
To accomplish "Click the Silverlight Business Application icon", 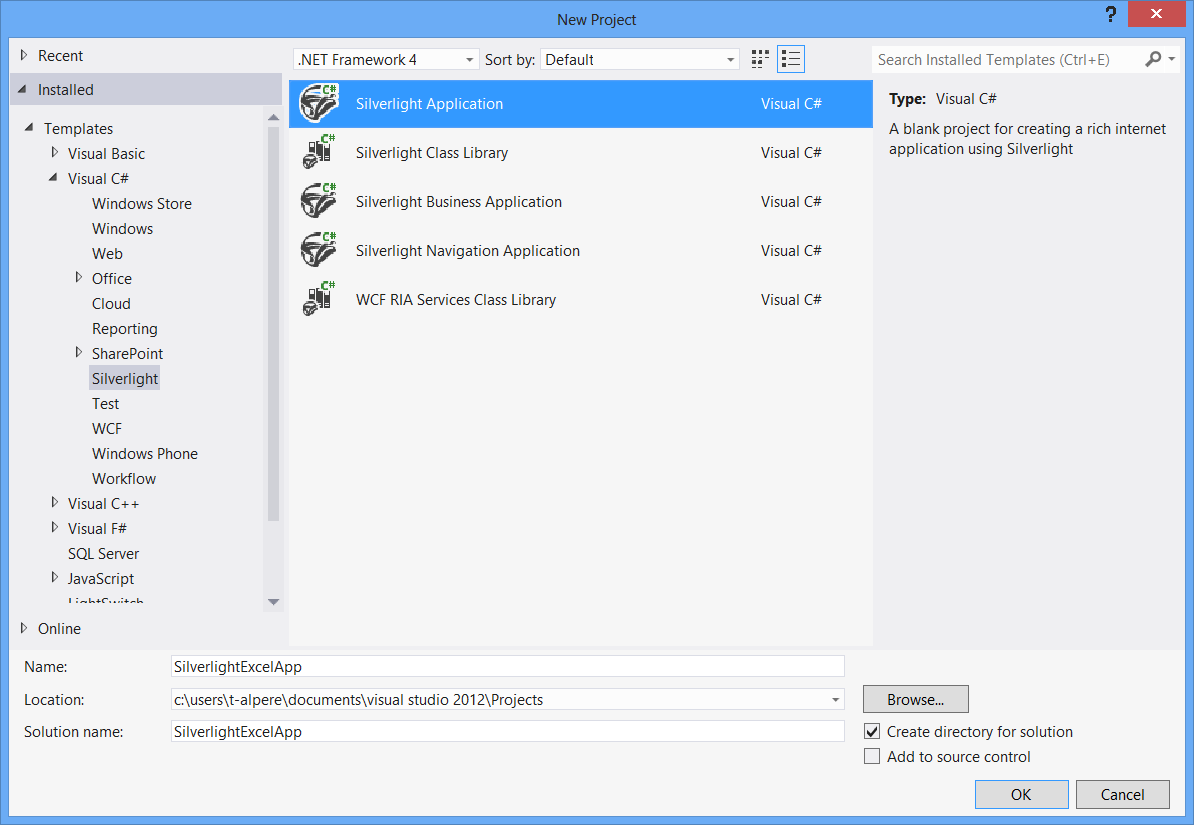I will coord(319,202).
